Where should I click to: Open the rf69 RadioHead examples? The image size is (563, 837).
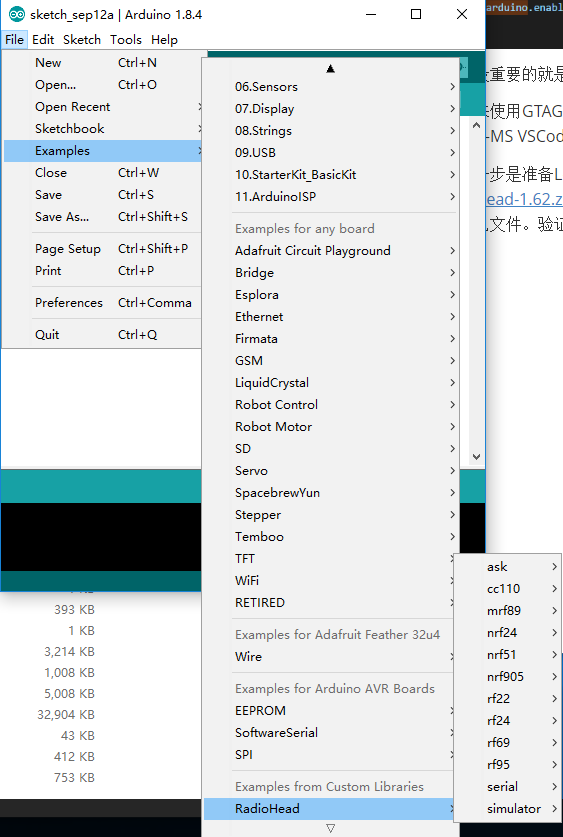508,742
